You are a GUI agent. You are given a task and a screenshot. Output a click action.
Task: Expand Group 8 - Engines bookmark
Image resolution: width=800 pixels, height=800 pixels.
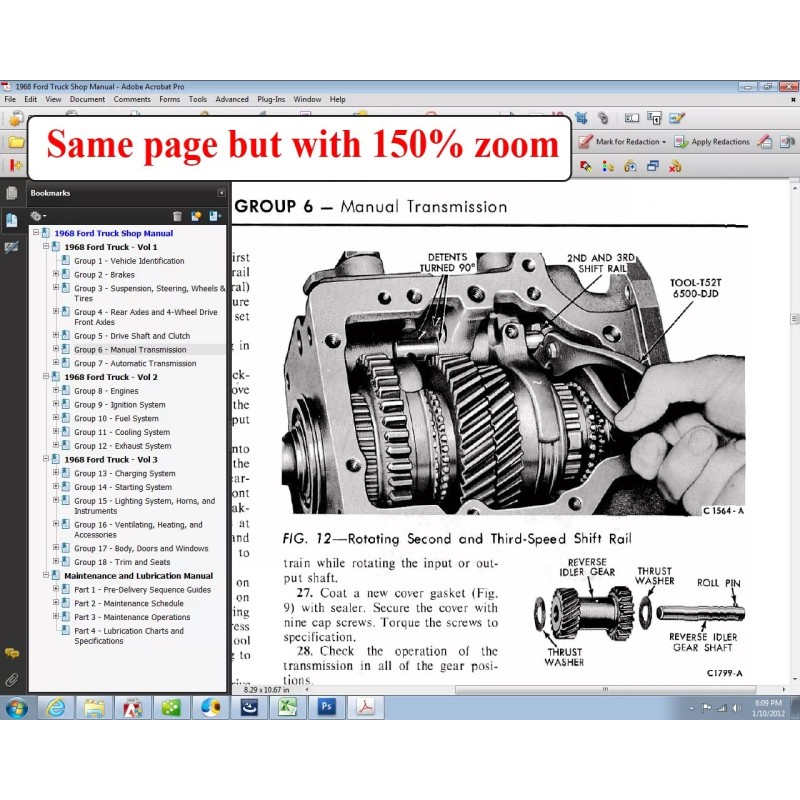pyautogui.click(x=57, y=391)
